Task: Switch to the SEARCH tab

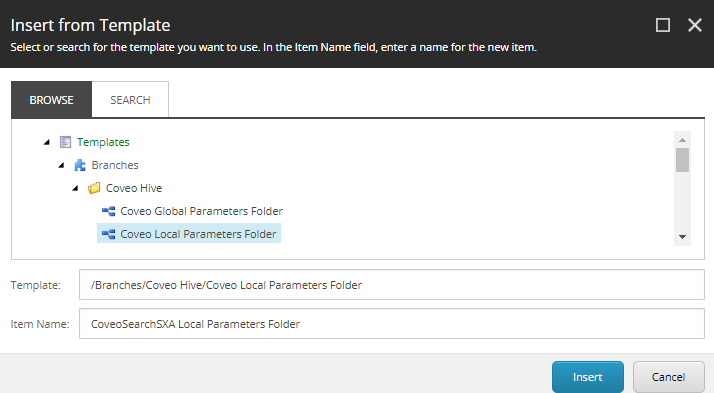Action: point(130,100)
